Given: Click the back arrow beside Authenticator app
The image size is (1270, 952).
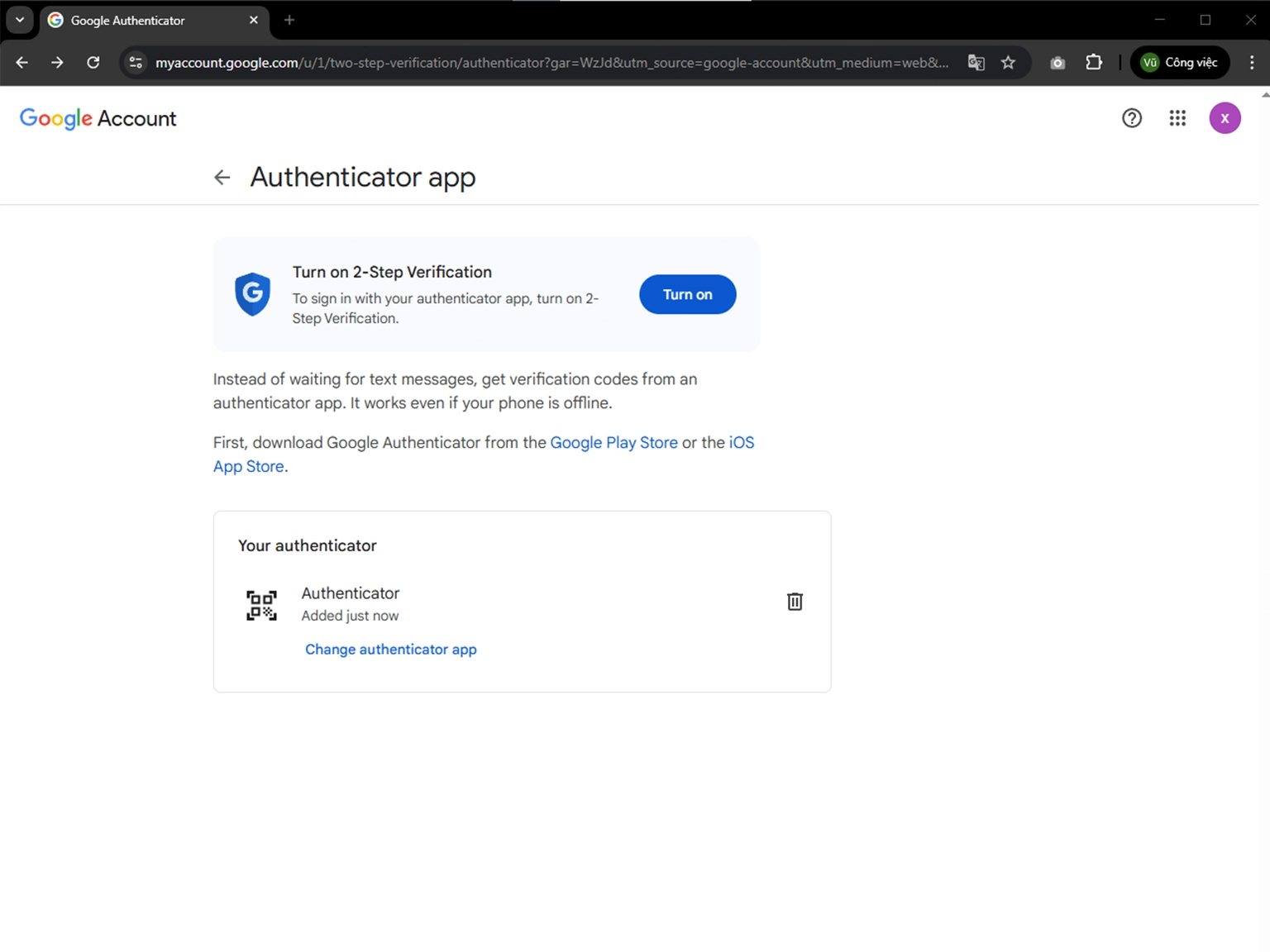Looking at the screenshot, I should point(222,178).
